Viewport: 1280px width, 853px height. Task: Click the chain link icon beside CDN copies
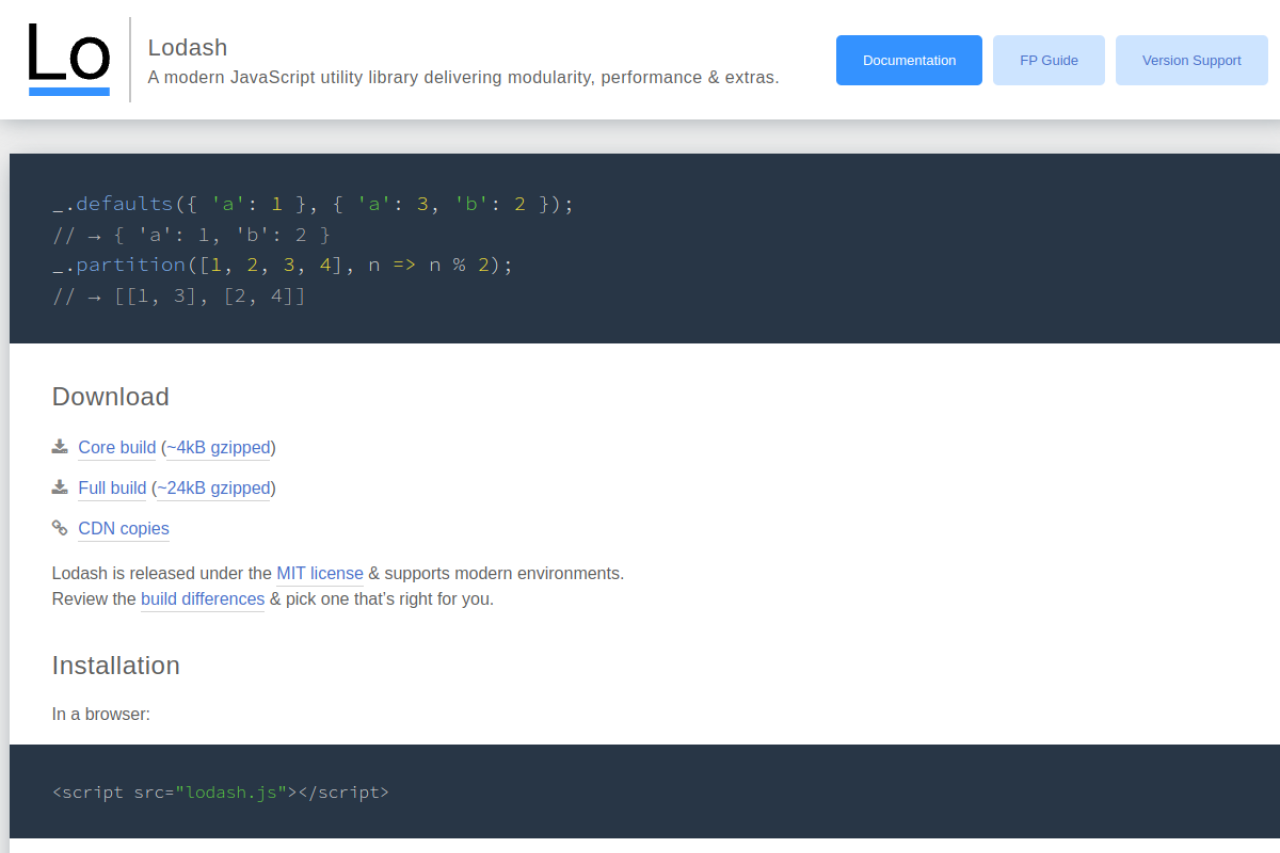pyautogui.click(x=60, y=528)
